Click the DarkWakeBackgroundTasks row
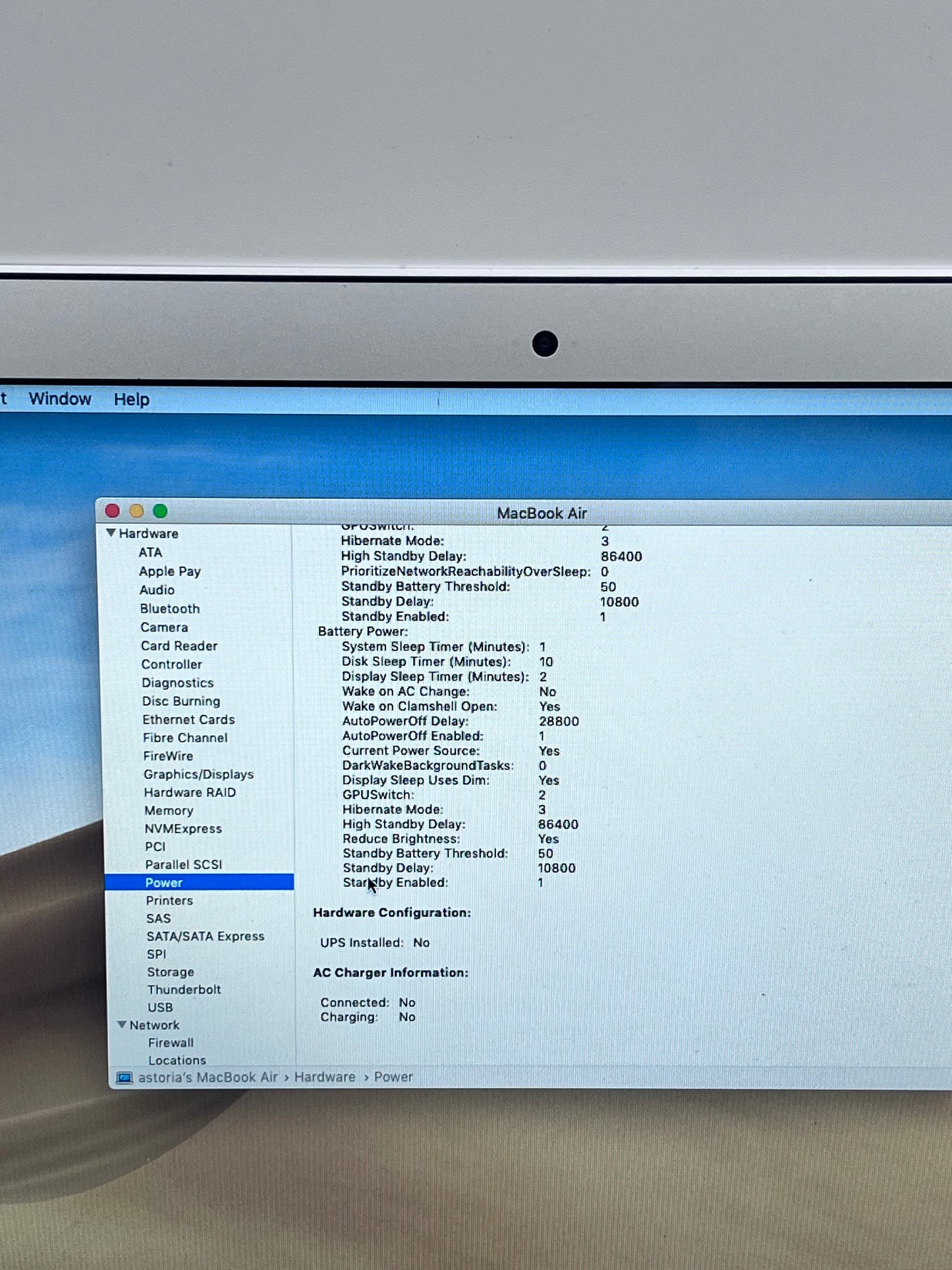Viewport: 952px width, 1270px height. (x=445, y=765)
